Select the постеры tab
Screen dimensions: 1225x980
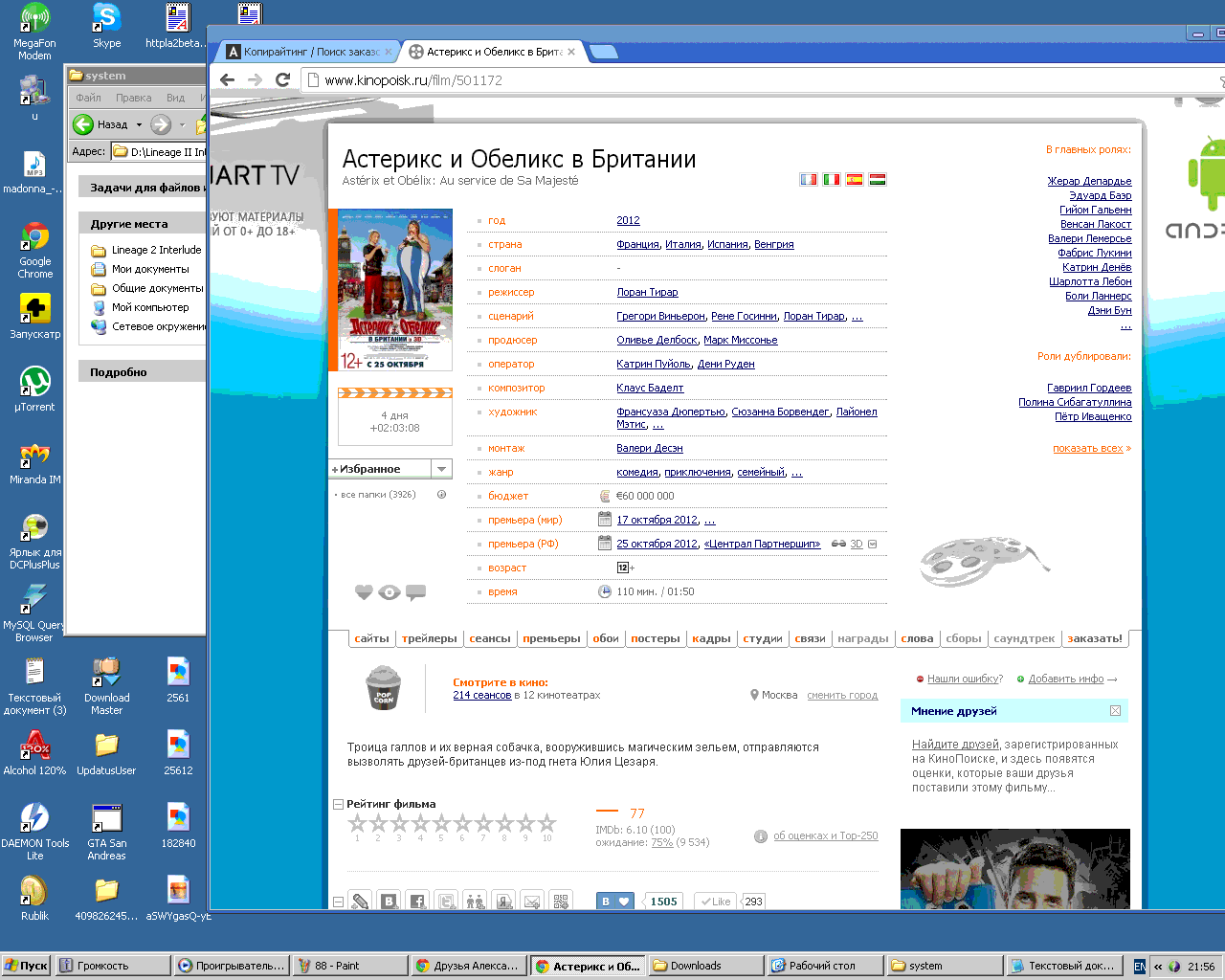pos(656,638)
